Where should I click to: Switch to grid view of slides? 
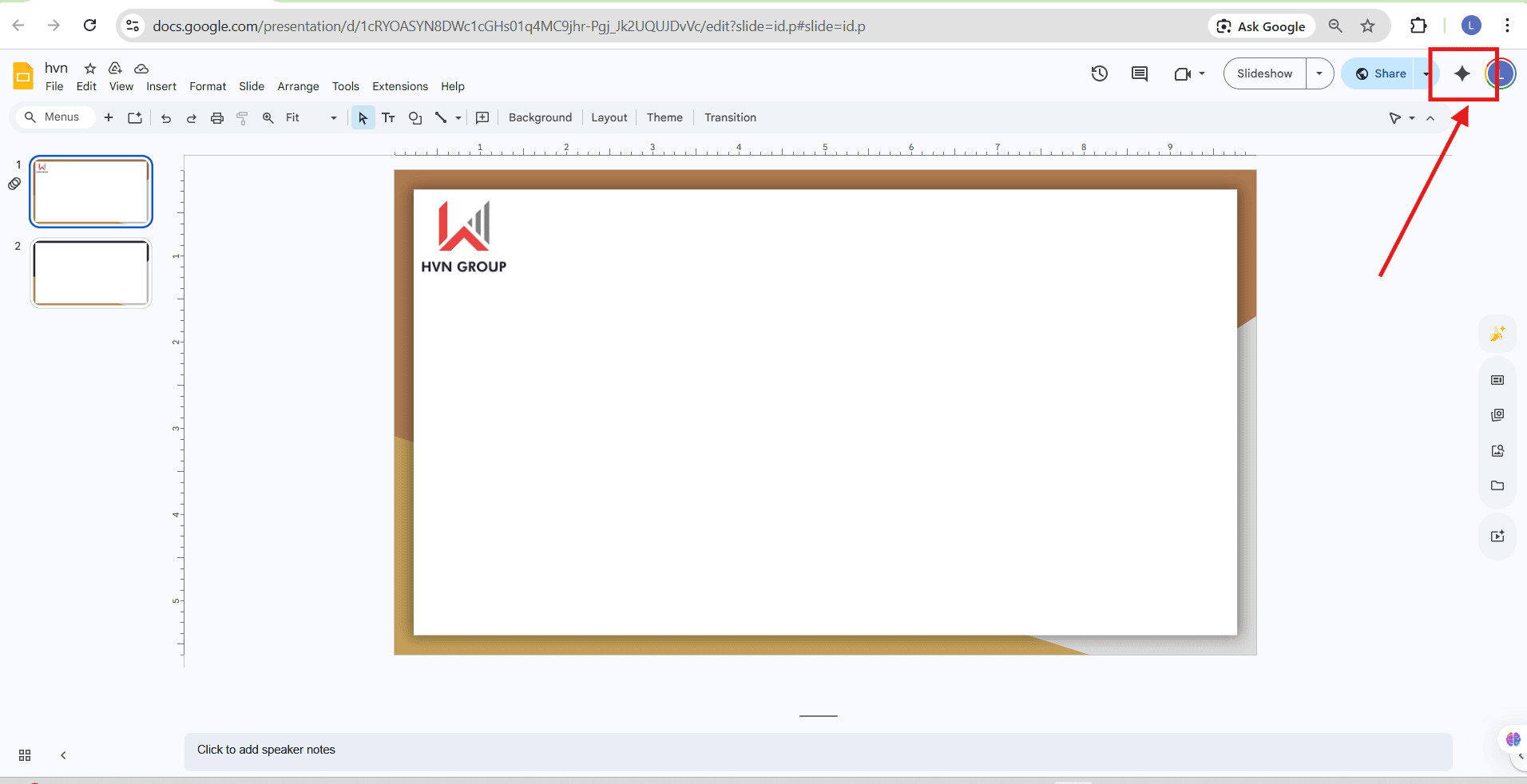(25, 755)
